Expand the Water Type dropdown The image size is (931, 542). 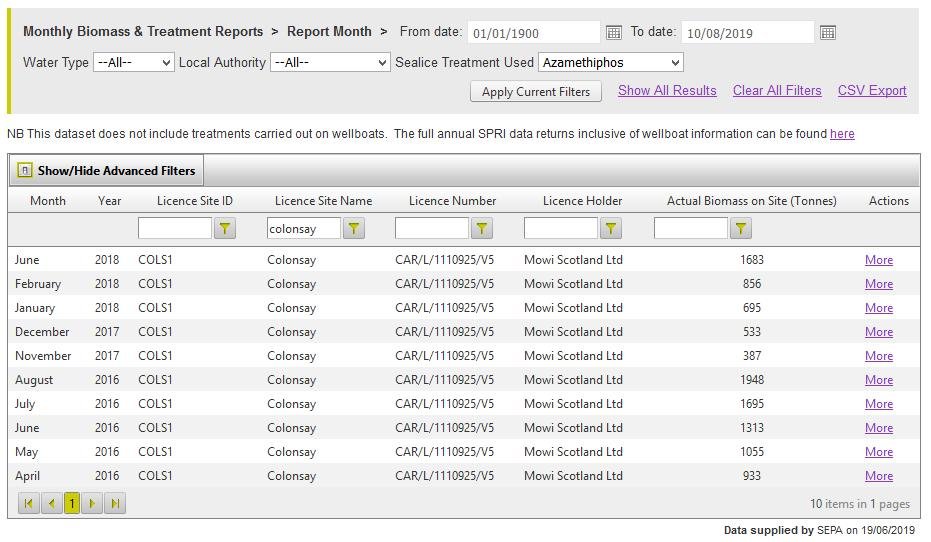tap(134, 63)
